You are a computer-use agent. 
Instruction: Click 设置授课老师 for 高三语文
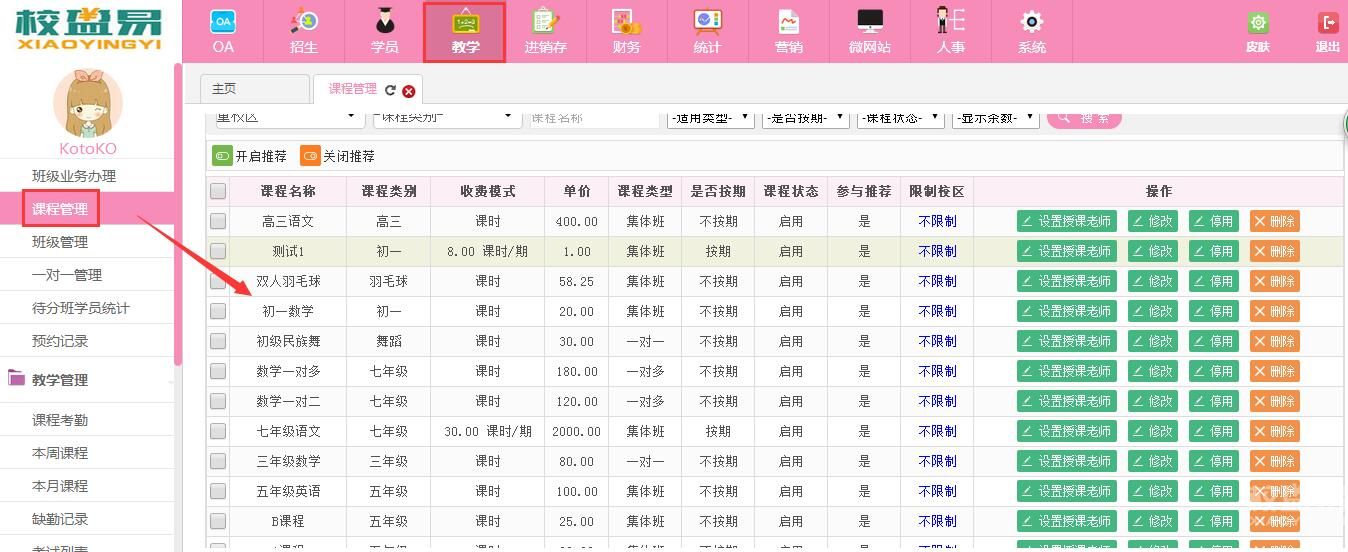[1067, 222]
